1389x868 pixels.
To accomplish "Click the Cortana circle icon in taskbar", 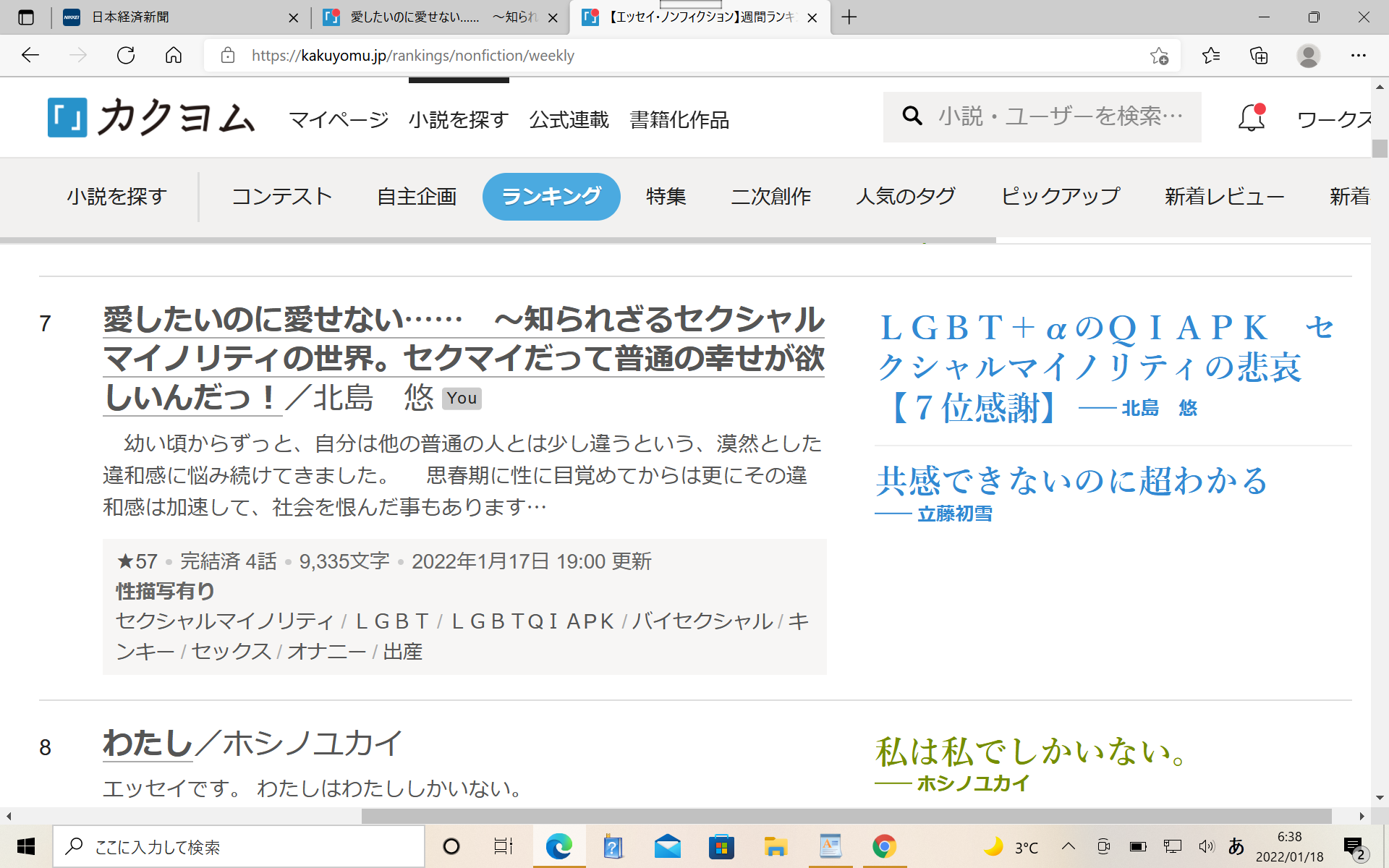I will tap(451, 846).
